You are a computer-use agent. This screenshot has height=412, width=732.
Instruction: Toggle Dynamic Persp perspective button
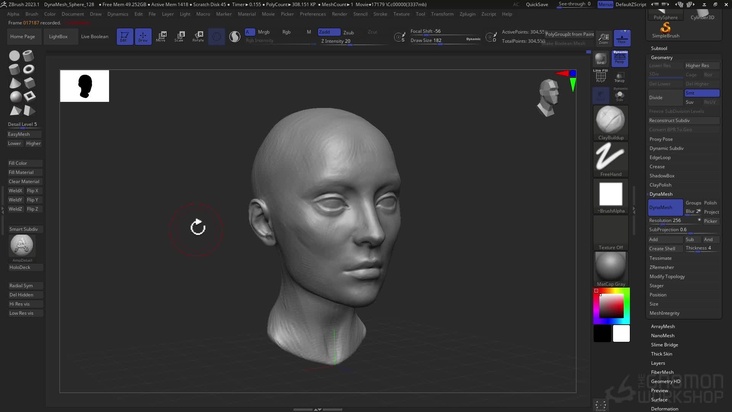pos(620,58)
